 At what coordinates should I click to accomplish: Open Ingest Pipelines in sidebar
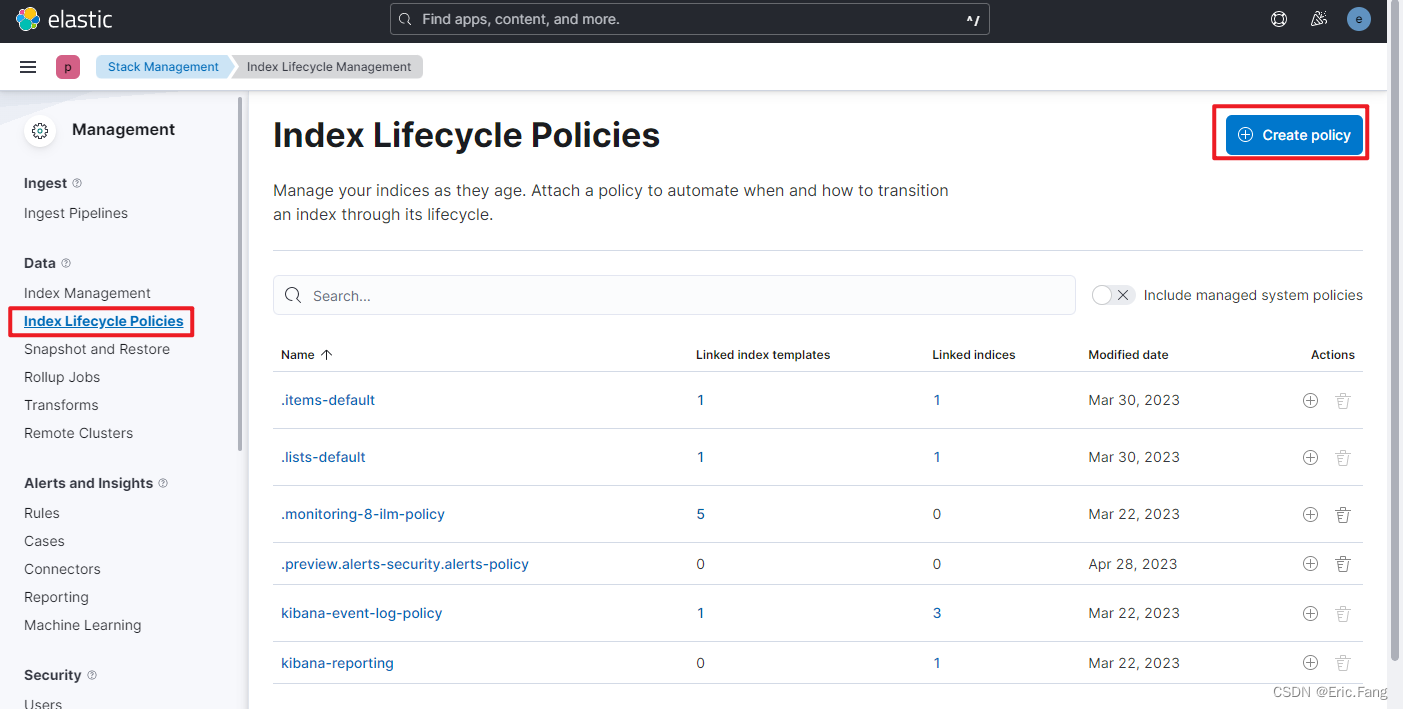tap(75, 212)
